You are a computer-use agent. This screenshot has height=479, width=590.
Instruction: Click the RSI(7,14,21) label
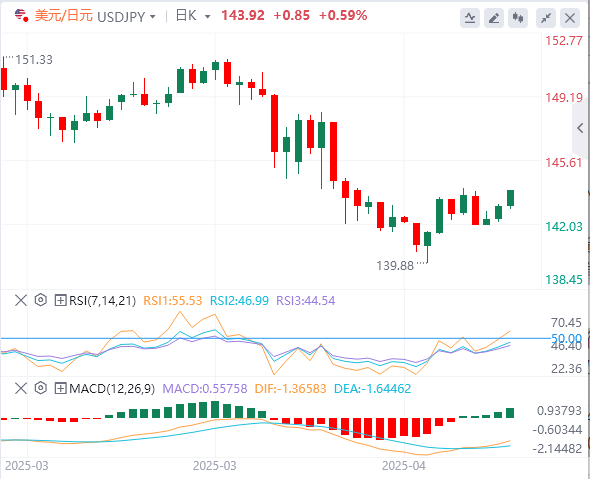tap(102, 301)
